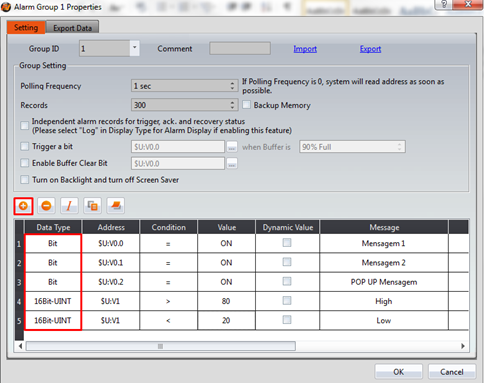Select address cell $U:V0.1
Screen dimensions: 484x383
click(x=111, y=263)
